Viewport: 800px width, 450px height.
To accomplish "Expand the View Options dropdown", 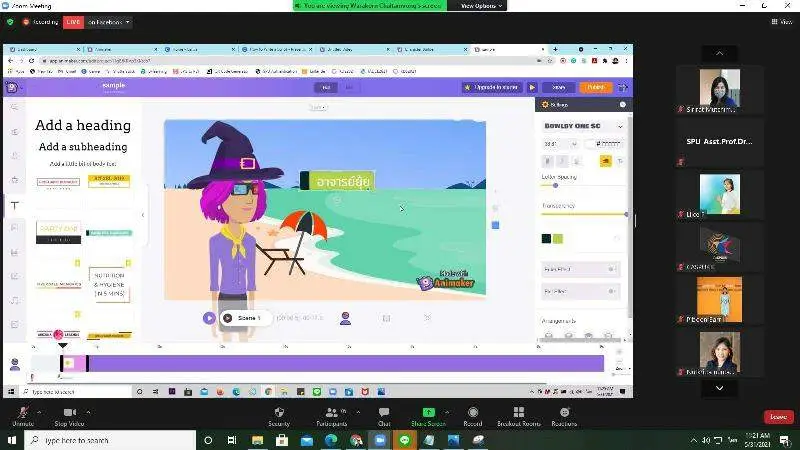I will (480, 5).
